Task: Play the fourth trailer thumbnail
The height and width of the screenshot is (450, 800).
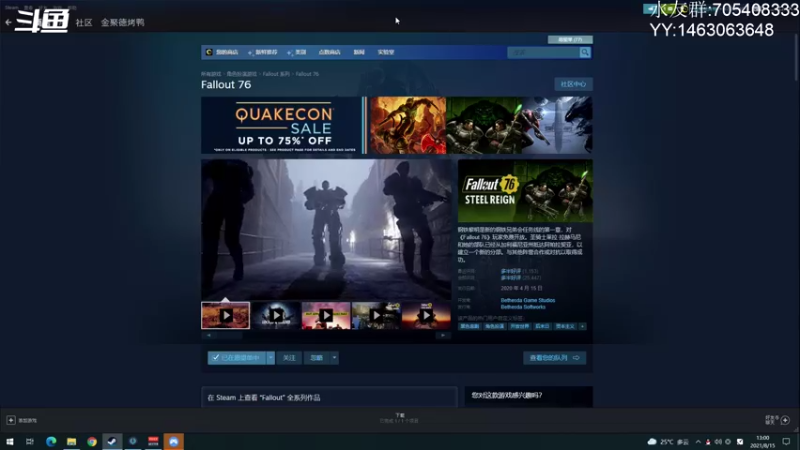Action: click(x=376, y=315)
